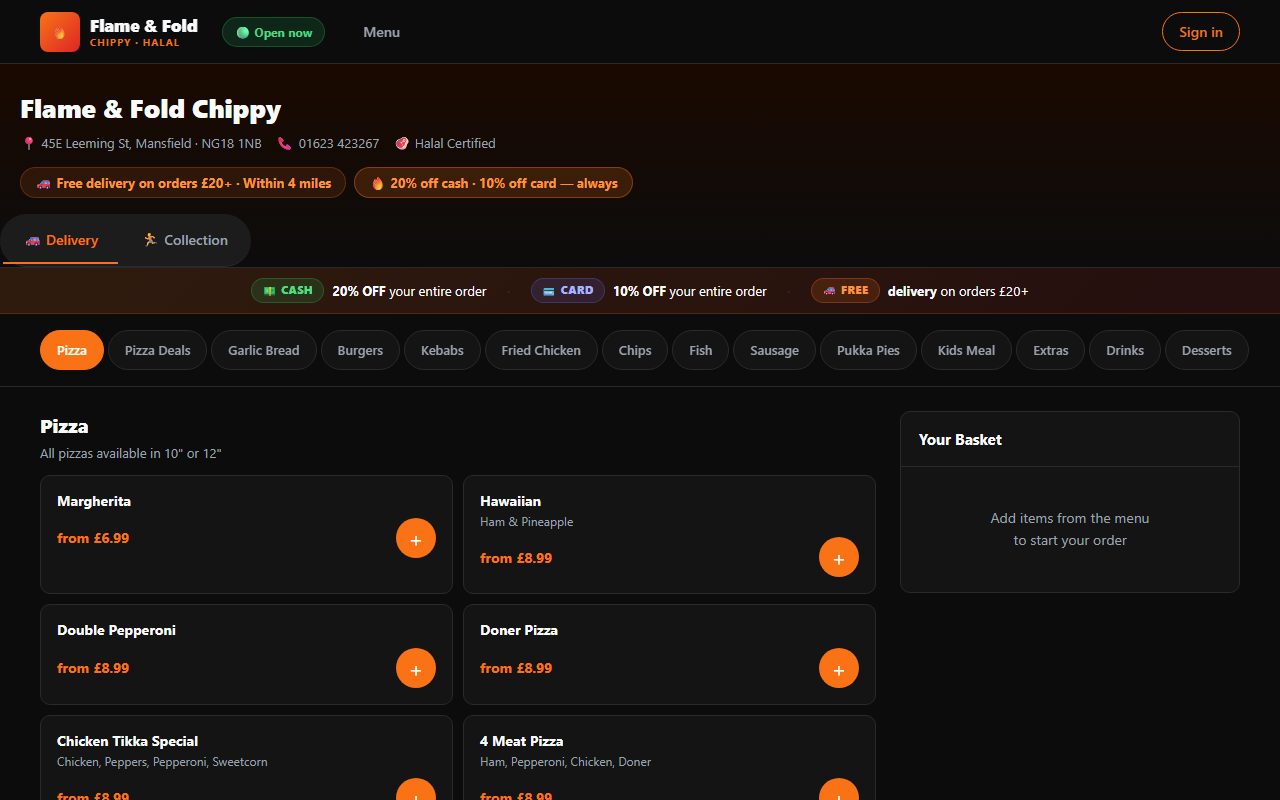Click the Open now status badge
The image size is (1280, 800).
(273, 32)
